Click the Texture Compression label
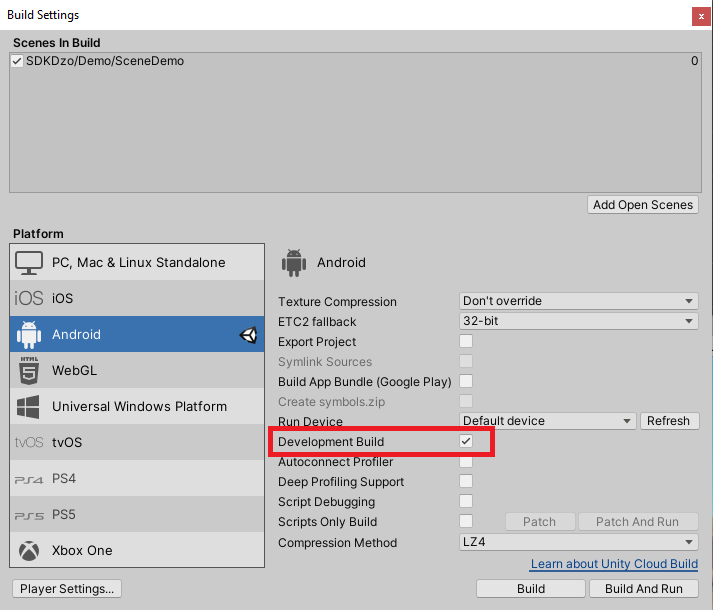The image size is (713, 610). [337, 302]
